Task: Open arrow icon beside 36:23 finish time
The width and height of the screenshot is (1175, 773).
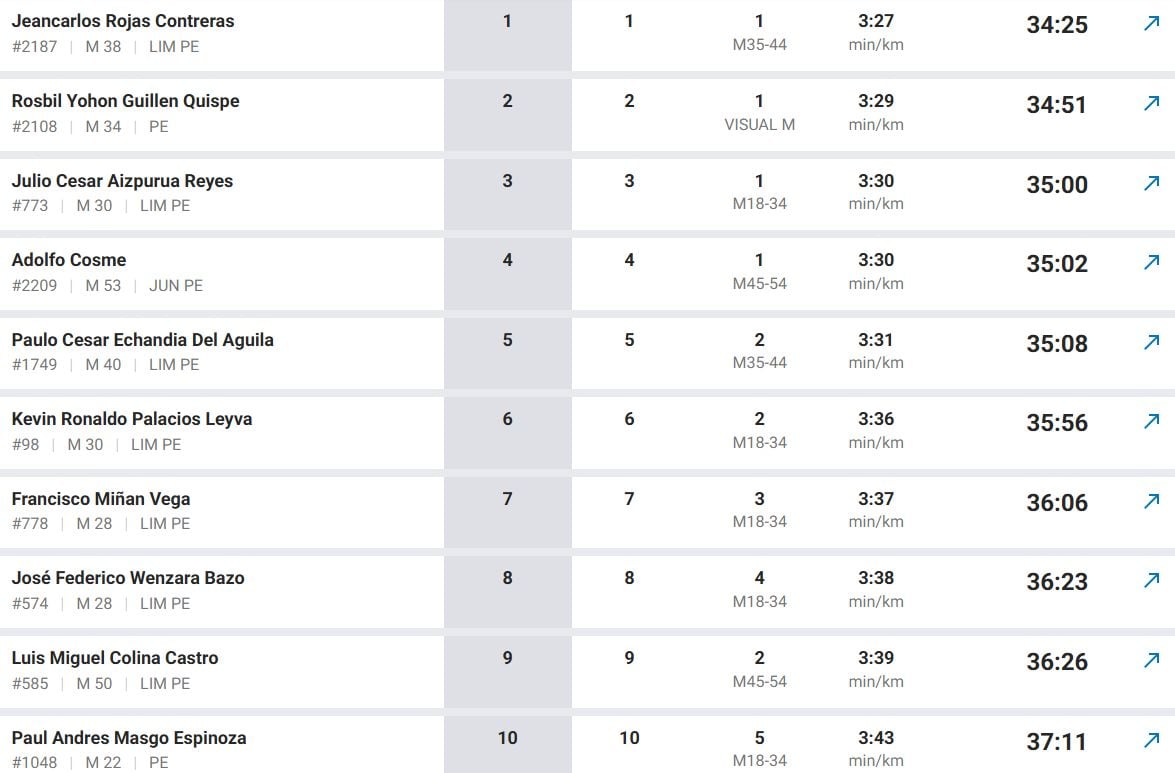Action: coord(1152,580)
